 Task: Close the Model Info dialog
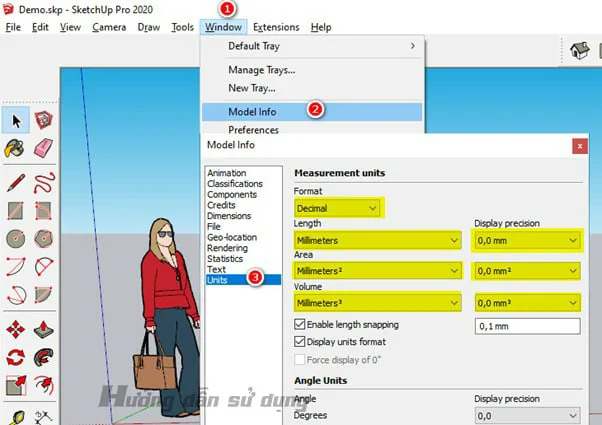click(x=580, y=146)
